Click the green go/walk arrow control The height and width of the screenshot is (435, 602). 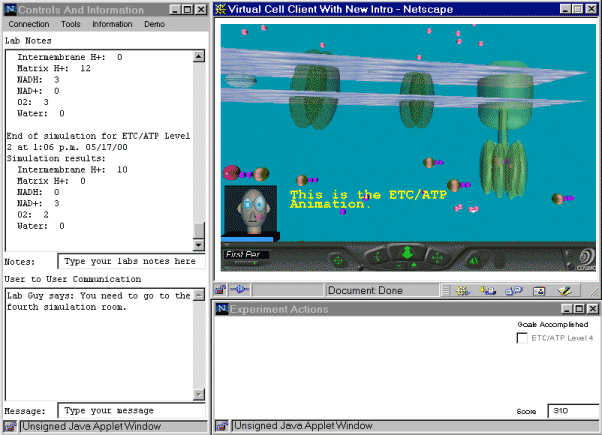pyautogui.click(x=407, y=254)
